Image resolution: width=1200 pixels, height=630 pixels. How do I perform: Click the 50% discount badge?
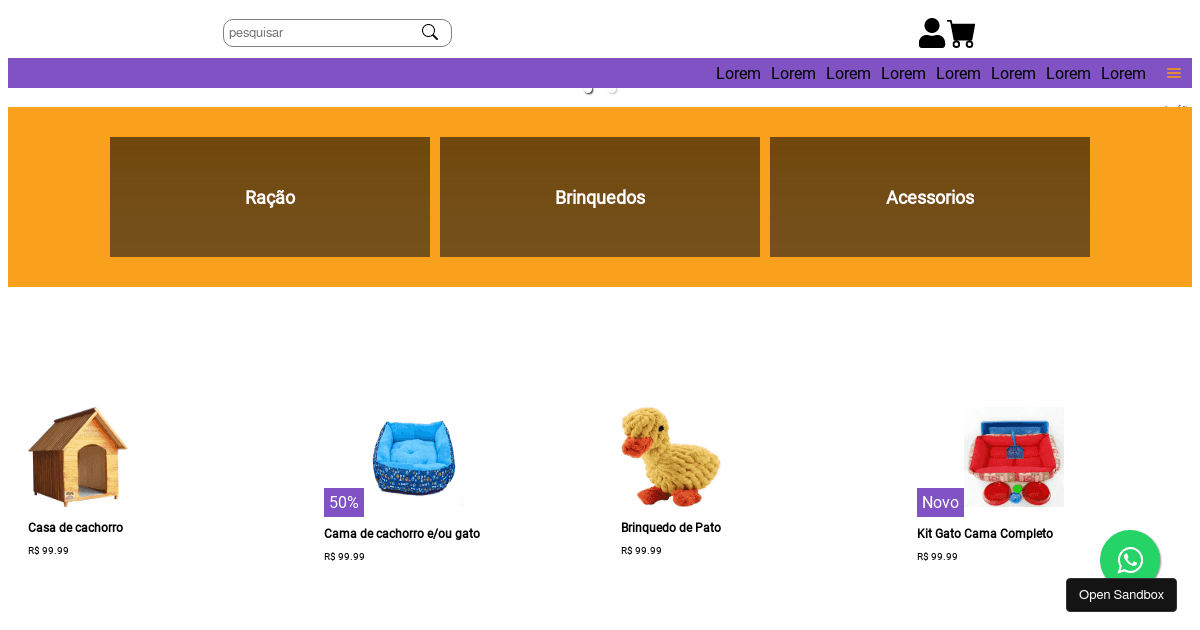(x=344, y=502)
